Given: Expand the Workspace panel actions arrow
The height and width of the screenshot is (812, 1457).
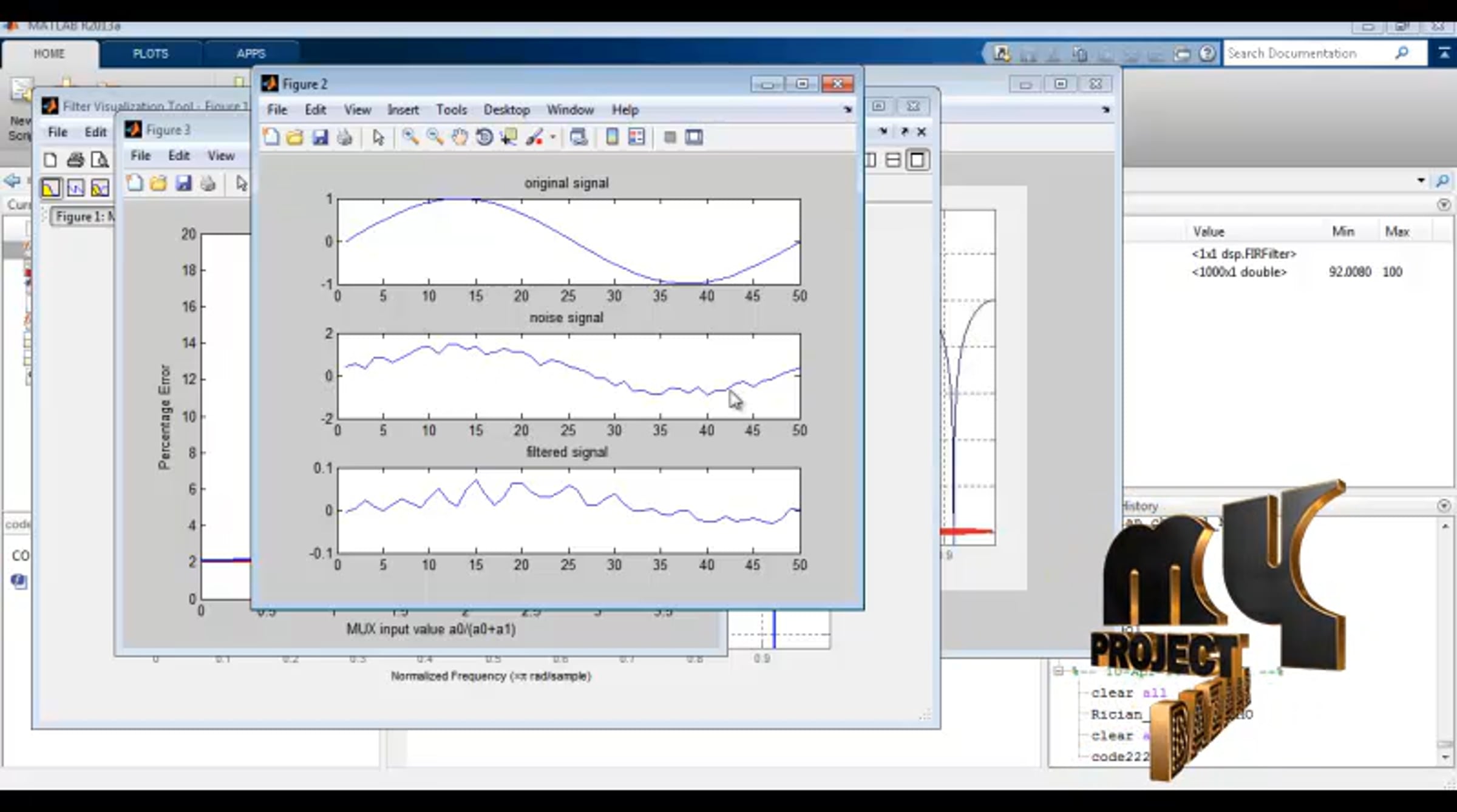Looking at the screenshot, I should 1444,205.
